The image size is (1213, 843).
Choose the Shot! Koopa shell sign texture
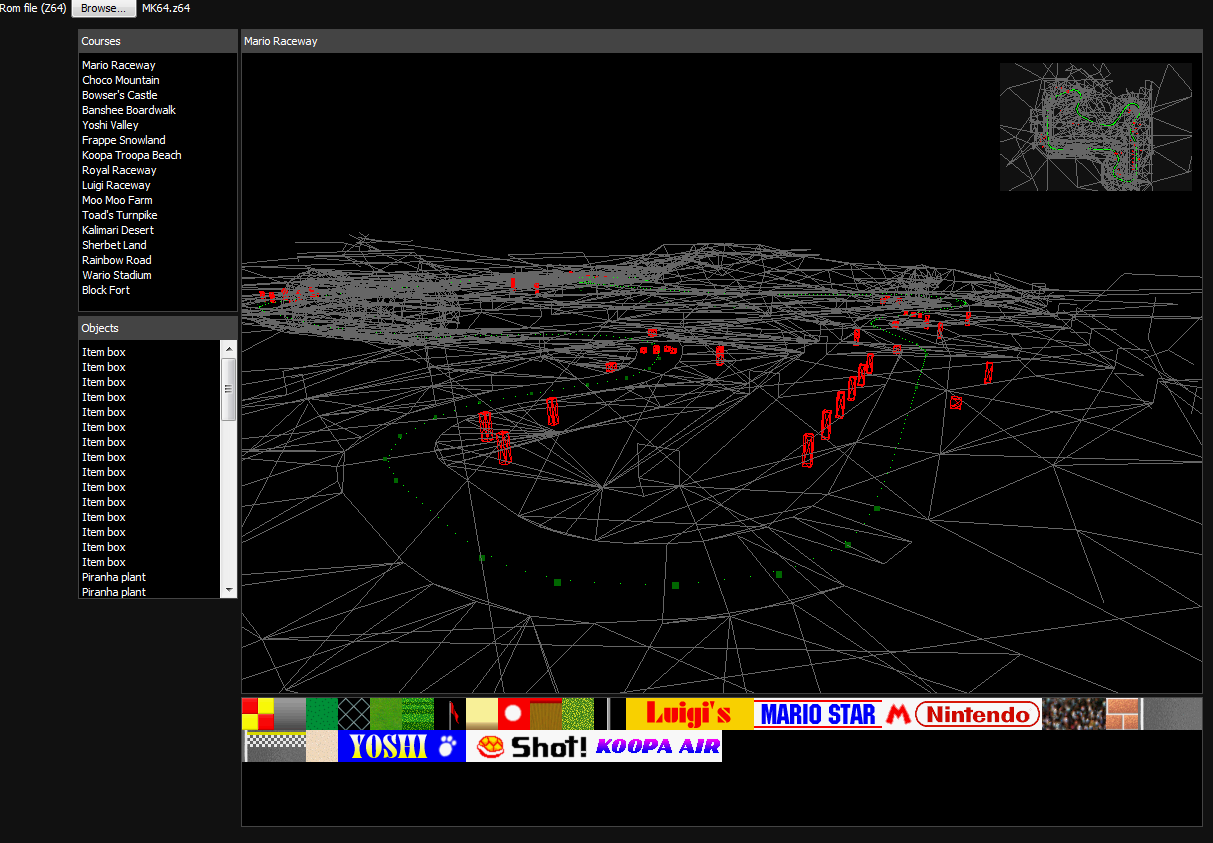pyautogui.click(x=530, y=746)
